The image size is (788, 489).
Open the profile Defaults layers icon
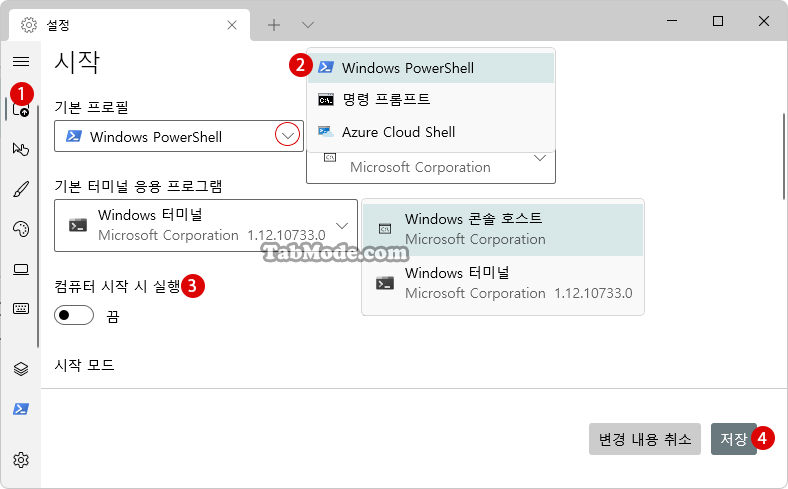pos(21,369)
